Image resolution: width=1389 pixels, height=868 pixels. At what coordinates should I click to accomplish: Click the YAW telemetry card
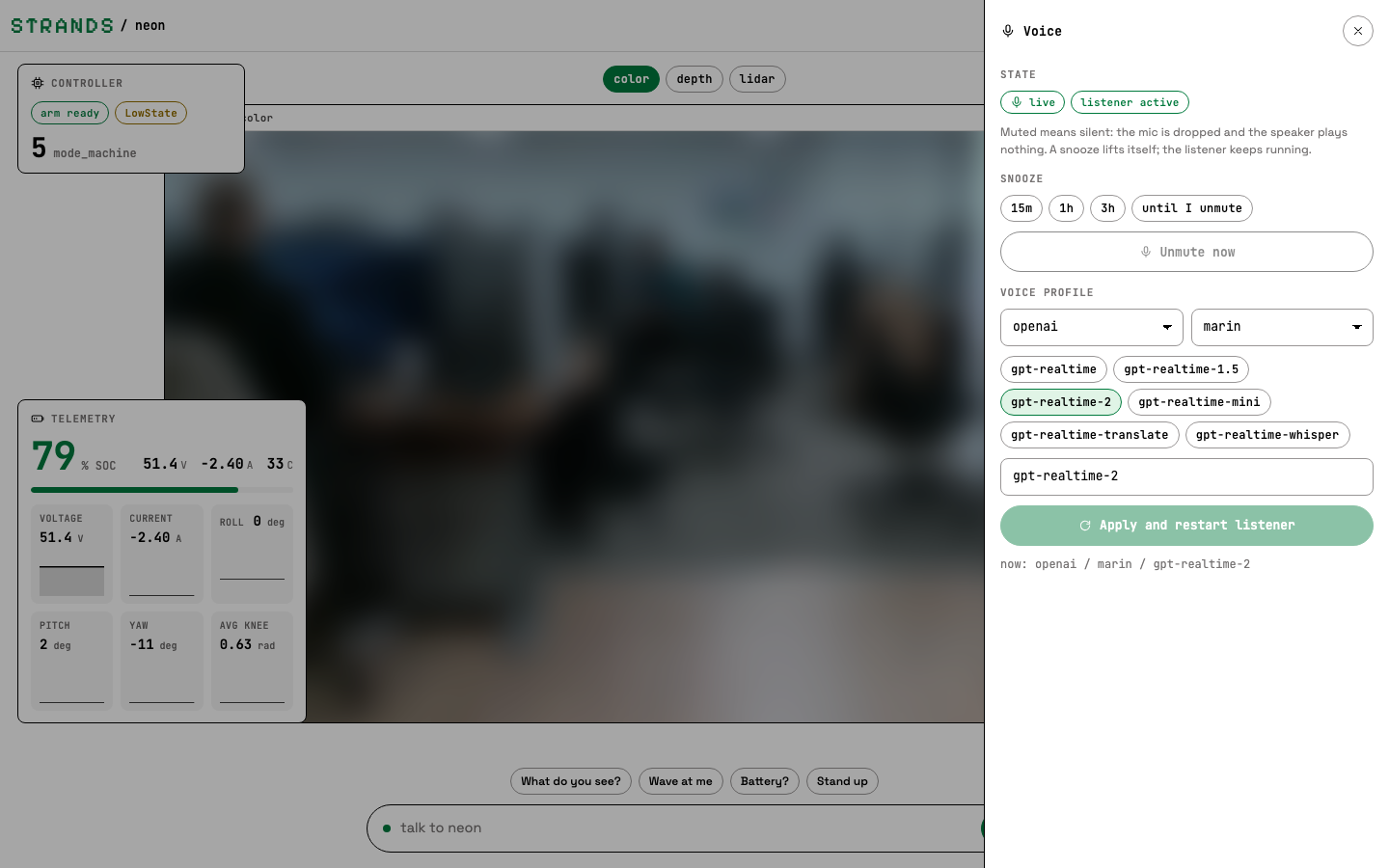162,661
